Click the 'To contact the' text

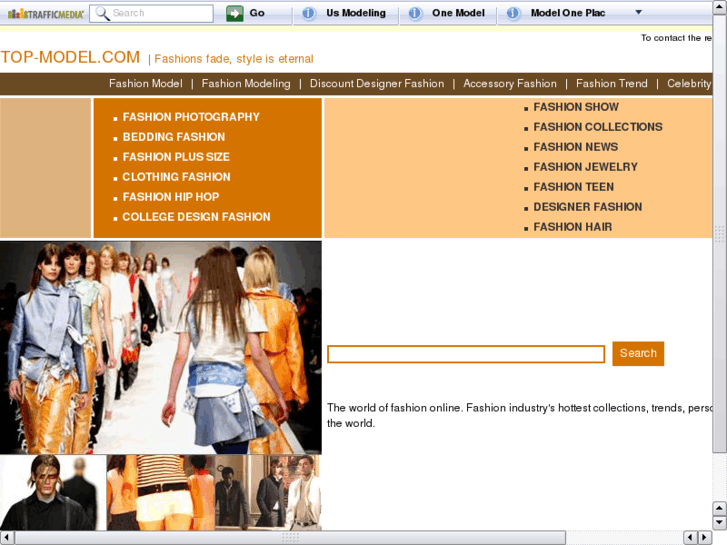676,38
